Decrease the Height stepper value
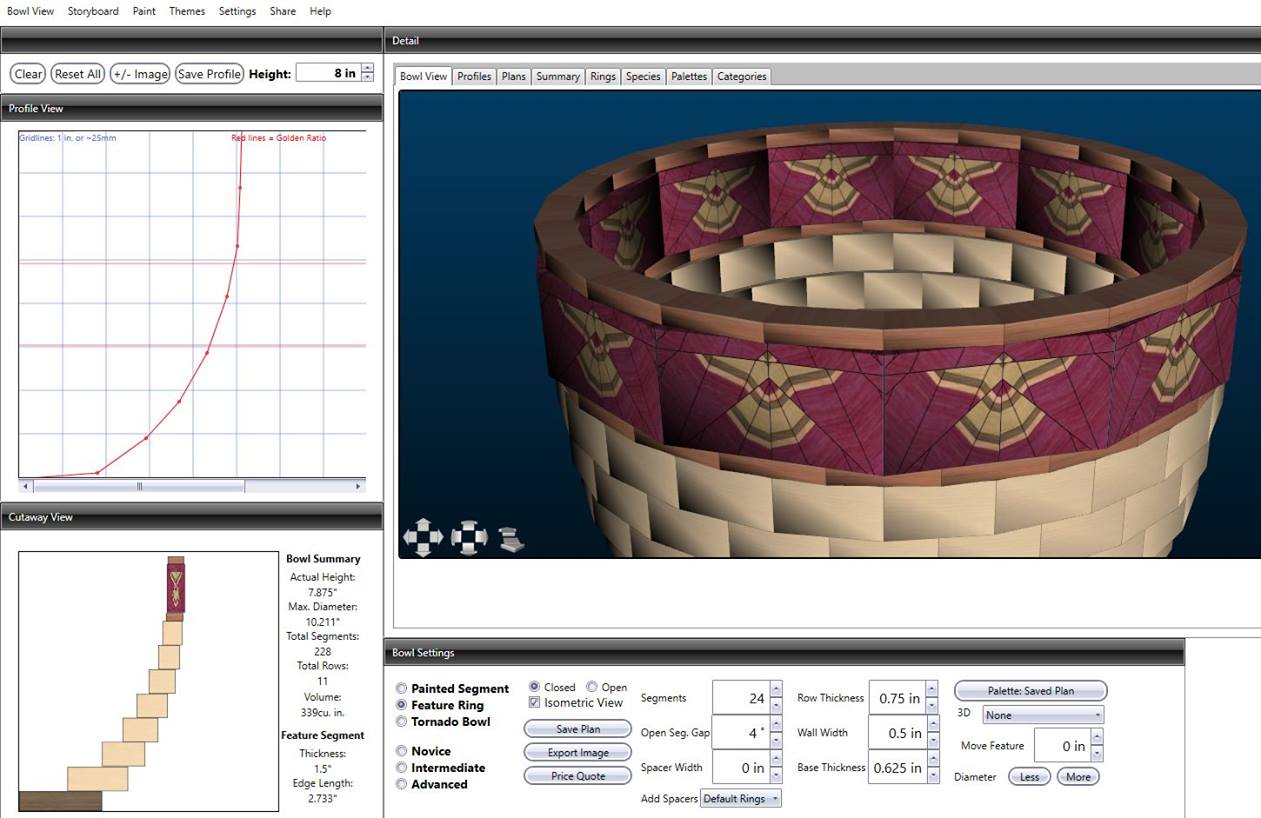The height and width of the screenshot is (818, 1261). point(368,77)
